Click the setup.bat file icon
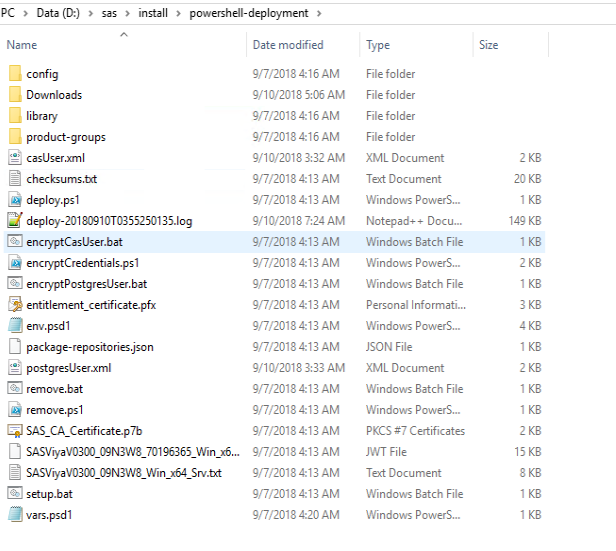The image size is (616, 551). point(15,494)
